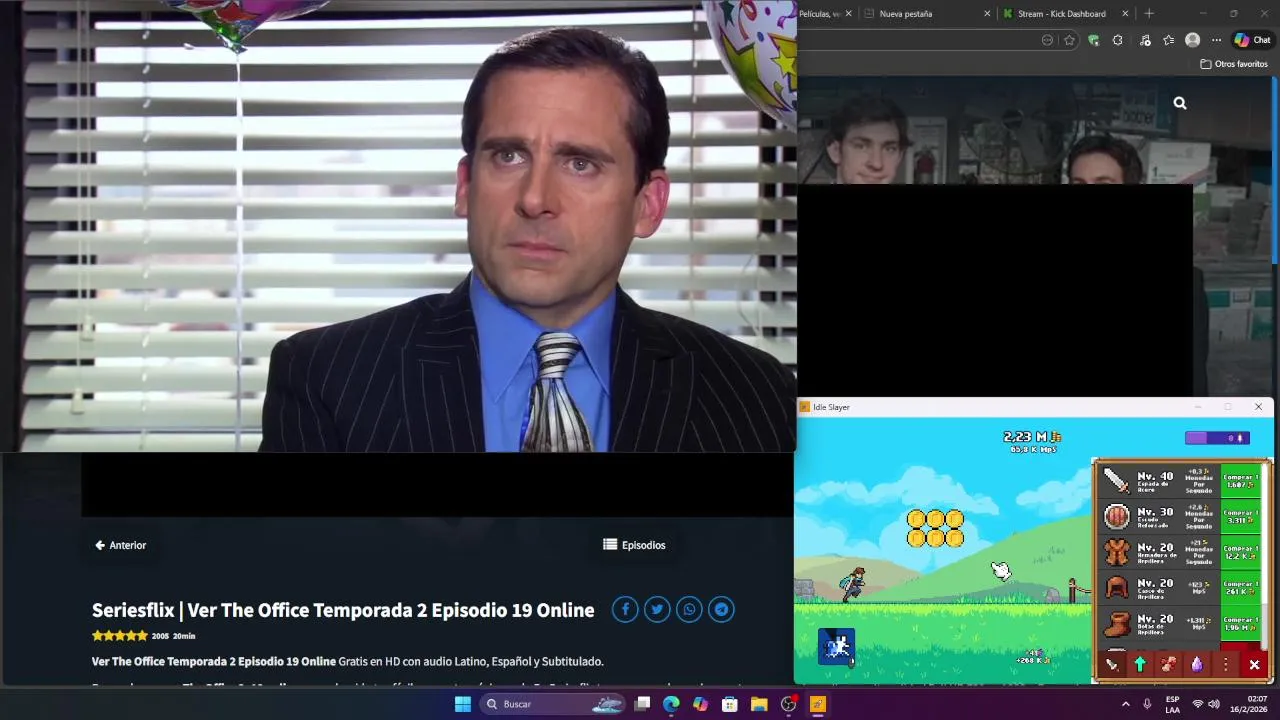Open Idle Slayer taskbar icon
The width and height of the screenshot is (1280, 720).
point(817,704)
